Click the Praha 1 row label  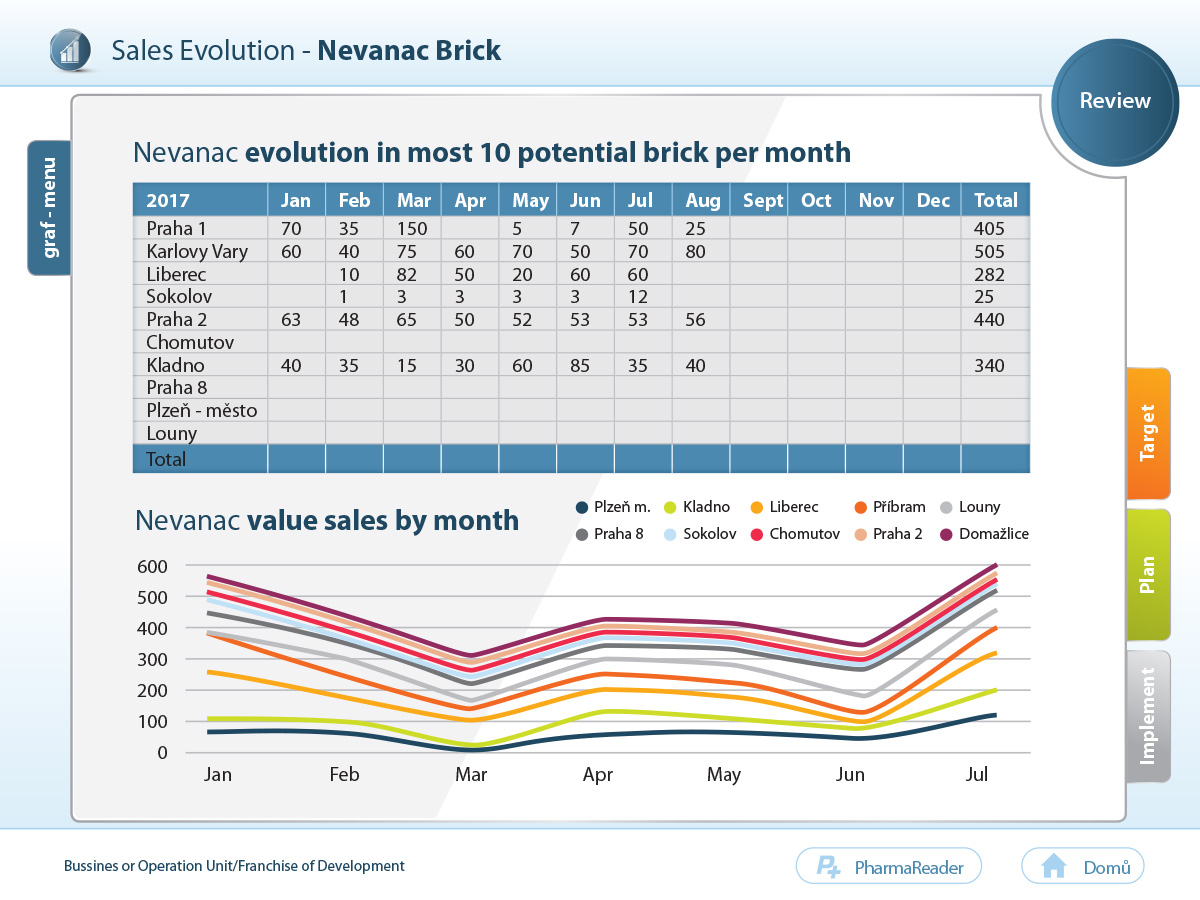coord(176,228)
